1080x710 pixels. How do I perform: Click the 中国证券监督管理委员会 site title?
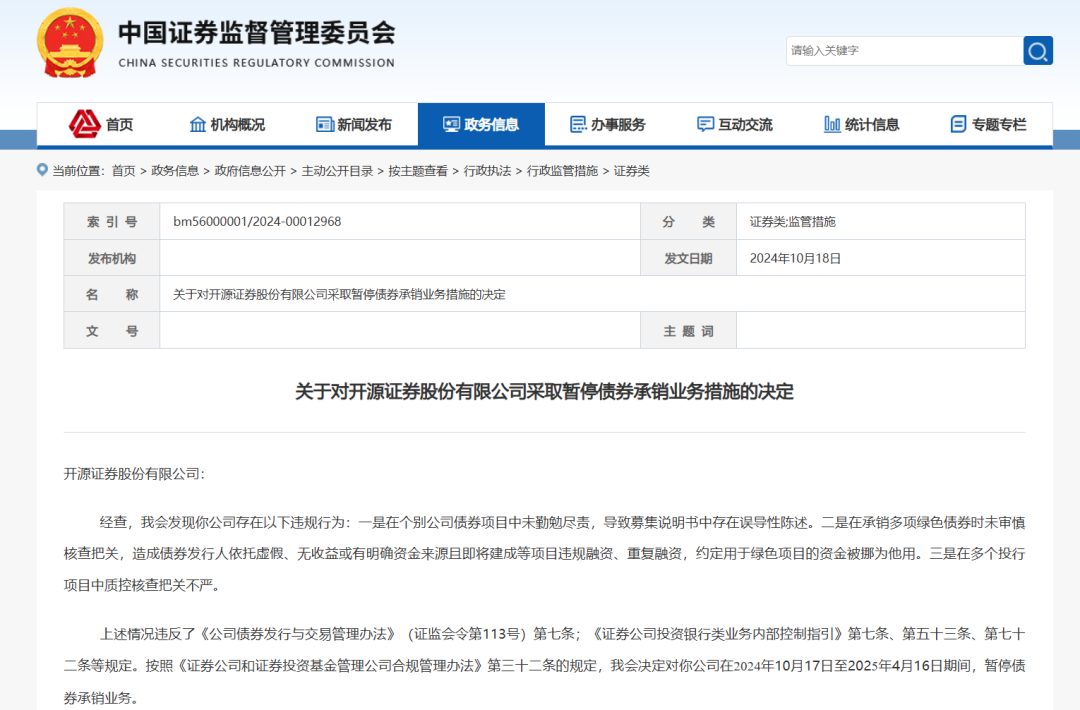click(x=256, y=33)
